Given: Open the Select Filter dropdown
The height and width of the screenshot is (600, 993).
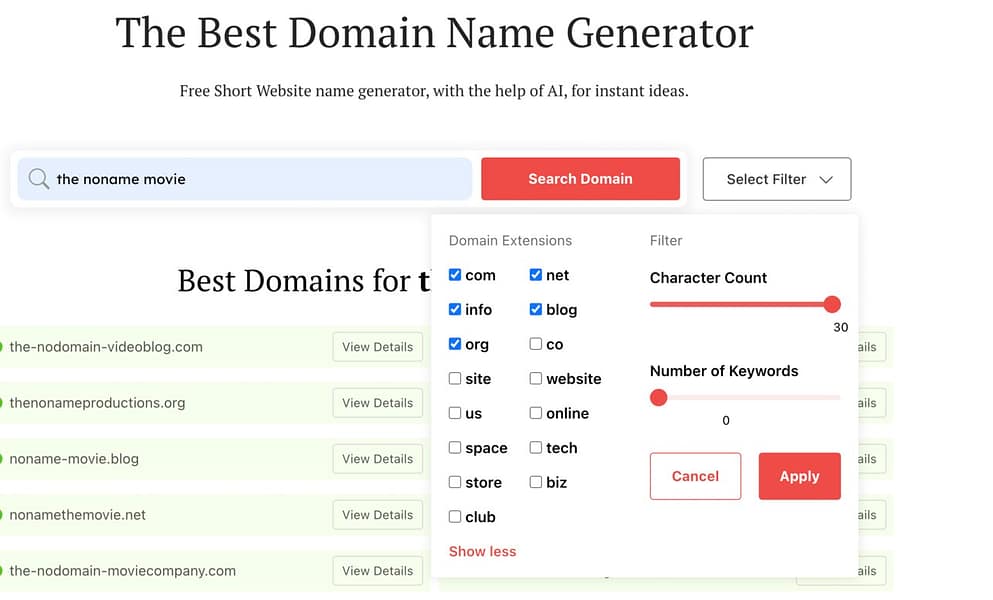Looking at the screenshot, I should click(x=776, y=179).
